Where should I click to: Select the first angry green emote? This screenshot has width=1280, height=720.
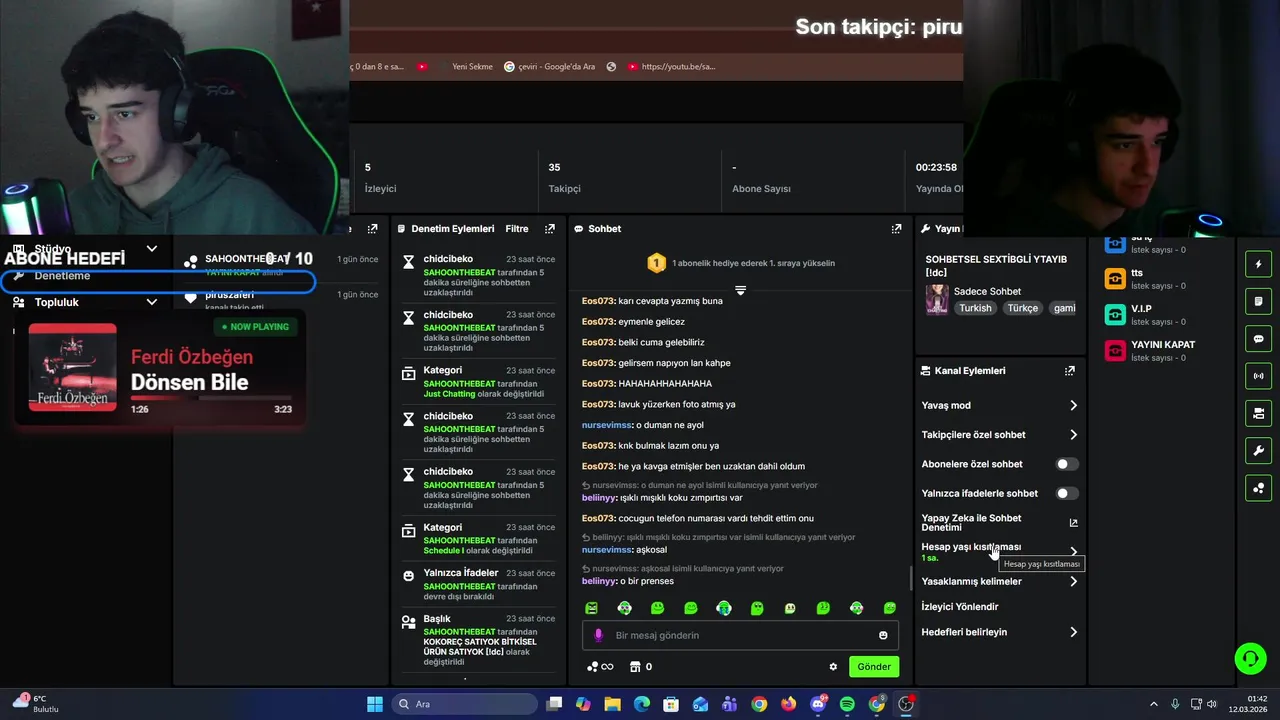(x=591, y=608)
